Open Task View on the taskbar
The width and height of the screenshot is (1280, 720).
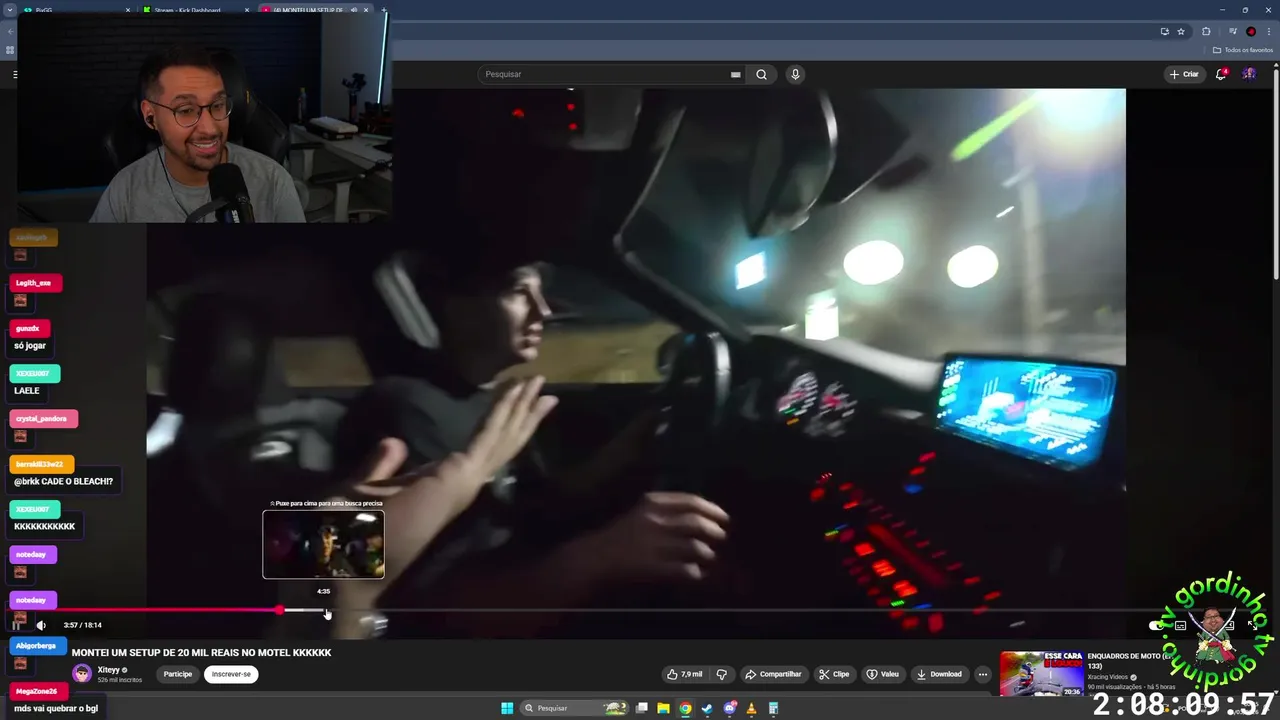pyautogui.click(x=641, y=708)
